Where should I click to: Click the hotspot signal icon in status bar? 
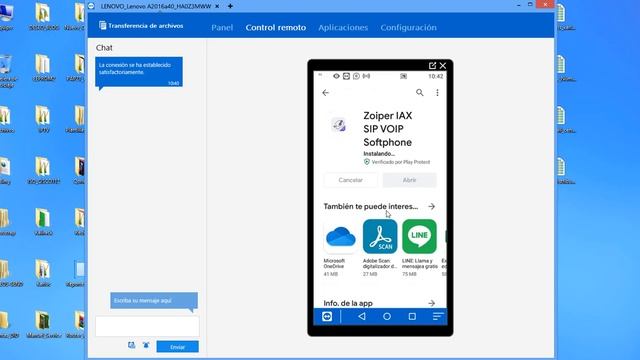[x=366, y=76]
